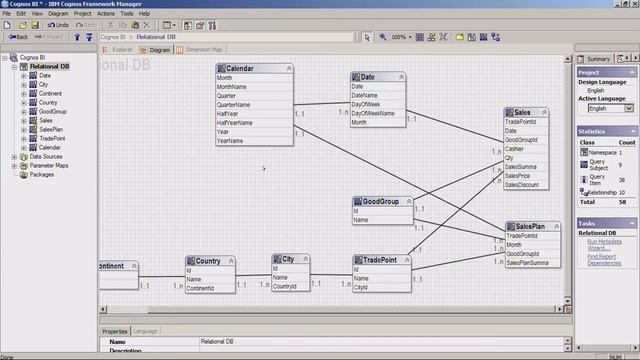Click SalesDiscount field in Sales box

tap(526, 185)
